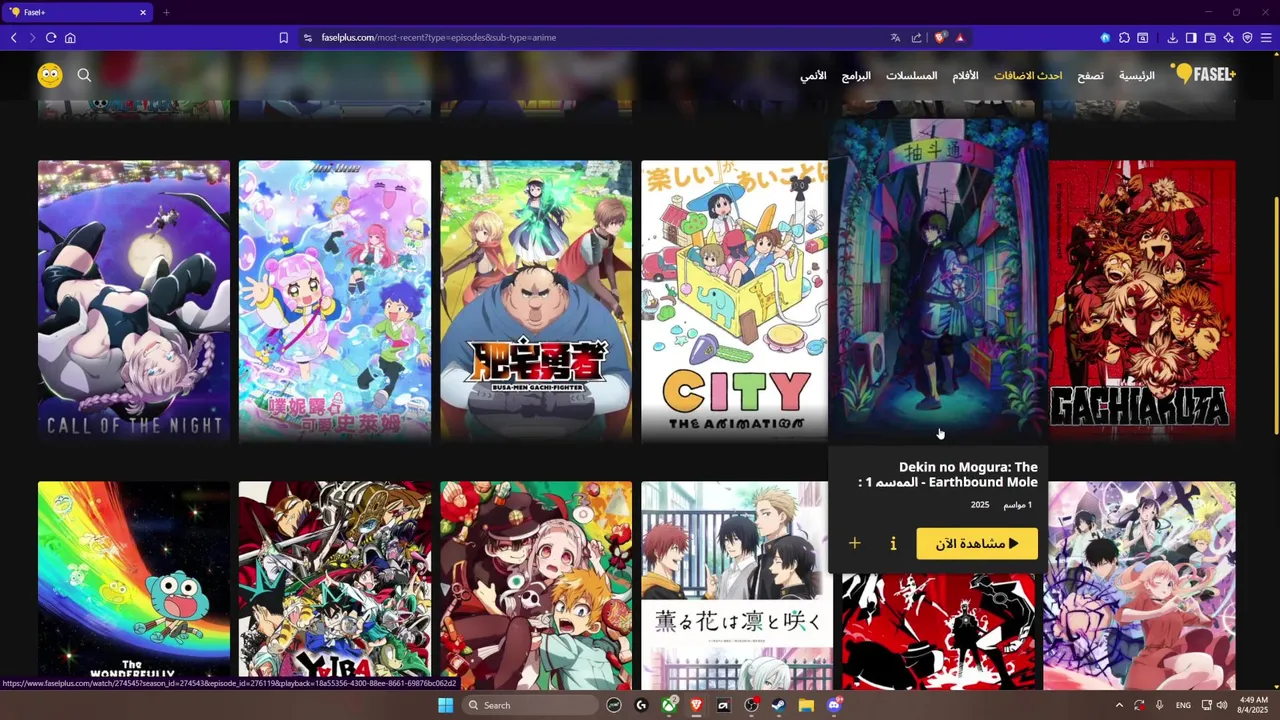1280x720 pixels.
Task: Click the browser home icon
Action: 70,38
